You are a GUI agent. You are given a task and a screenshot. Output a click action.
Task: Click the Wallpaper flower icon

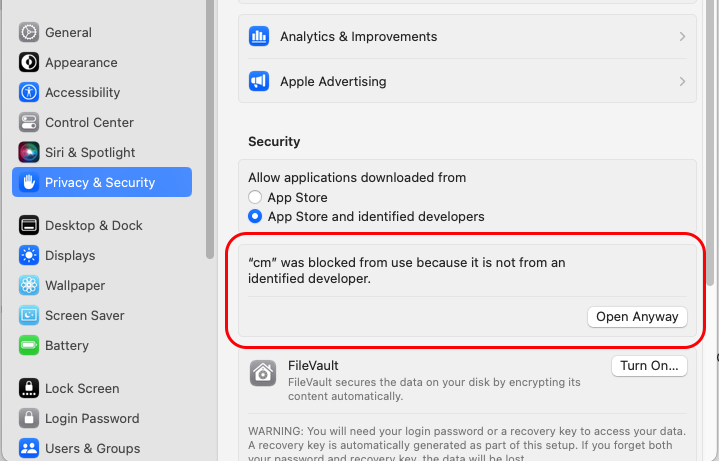29,285
